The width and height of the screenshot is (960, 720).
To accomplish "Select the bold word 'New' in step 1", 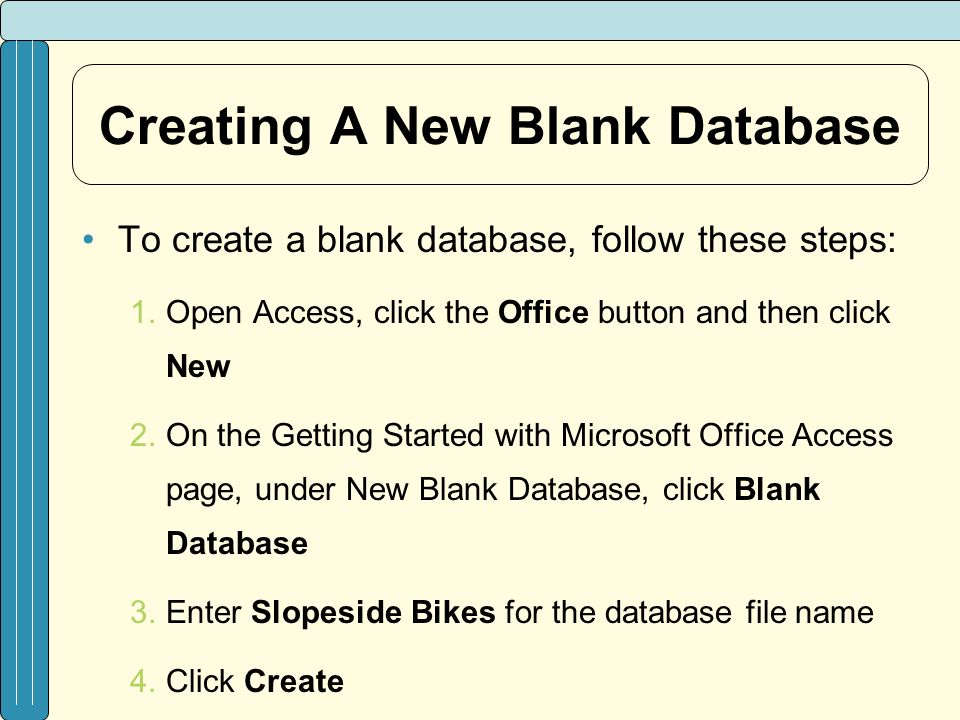I will click(x=198, y=367).
